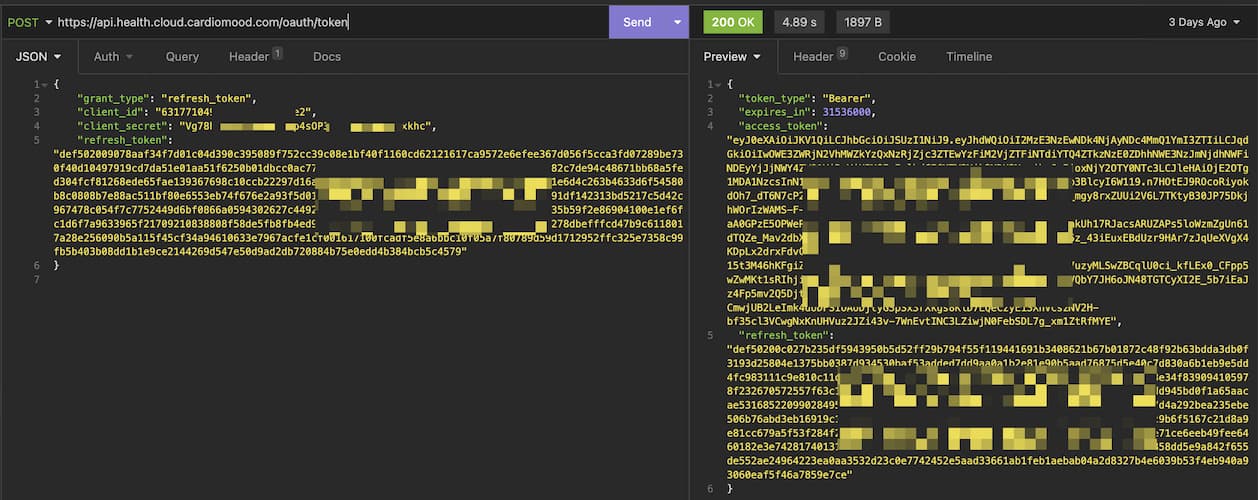Open the POST method dropdown

[x=29, y=22]
